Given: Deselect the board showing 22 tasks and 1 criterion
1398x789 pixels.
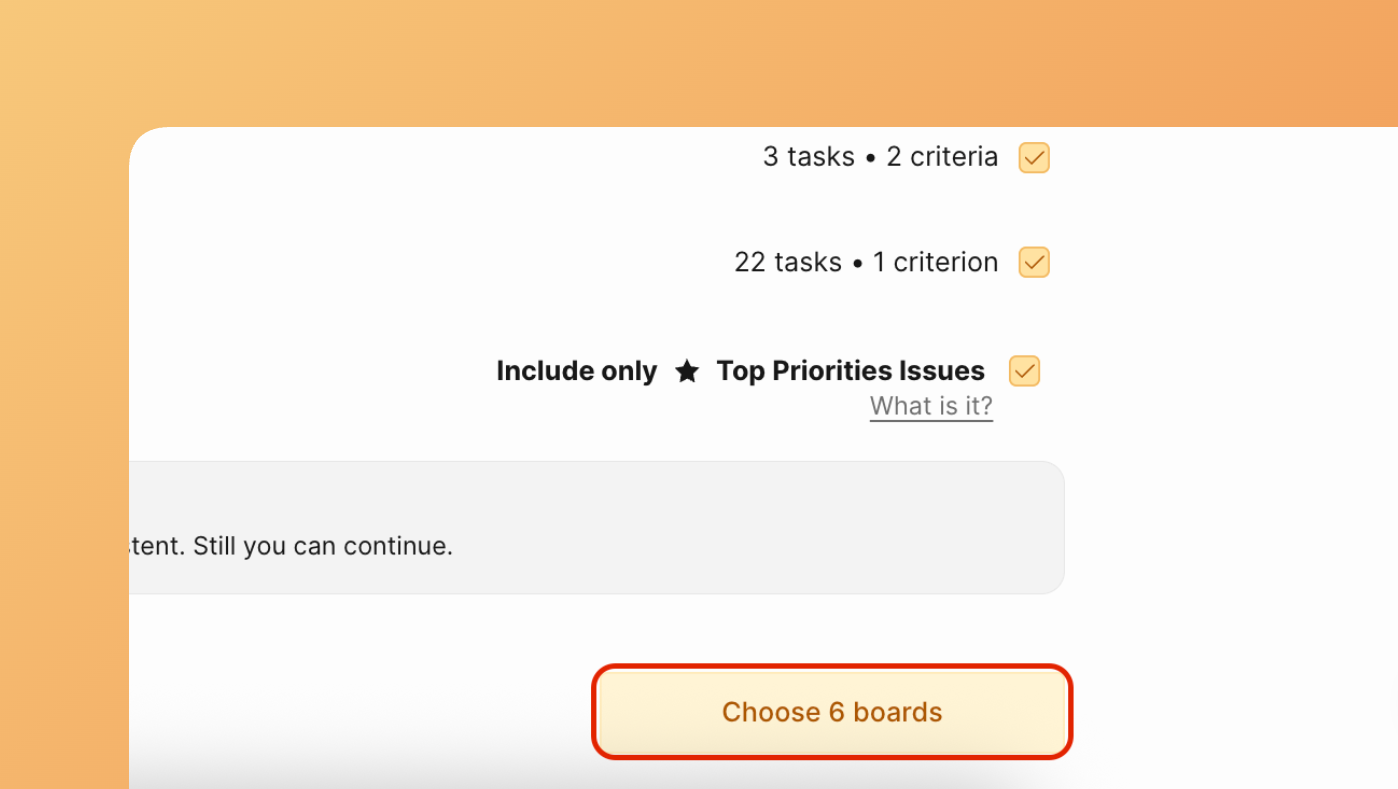Looking at the screenshot, I should click(x=1033, y=261).
